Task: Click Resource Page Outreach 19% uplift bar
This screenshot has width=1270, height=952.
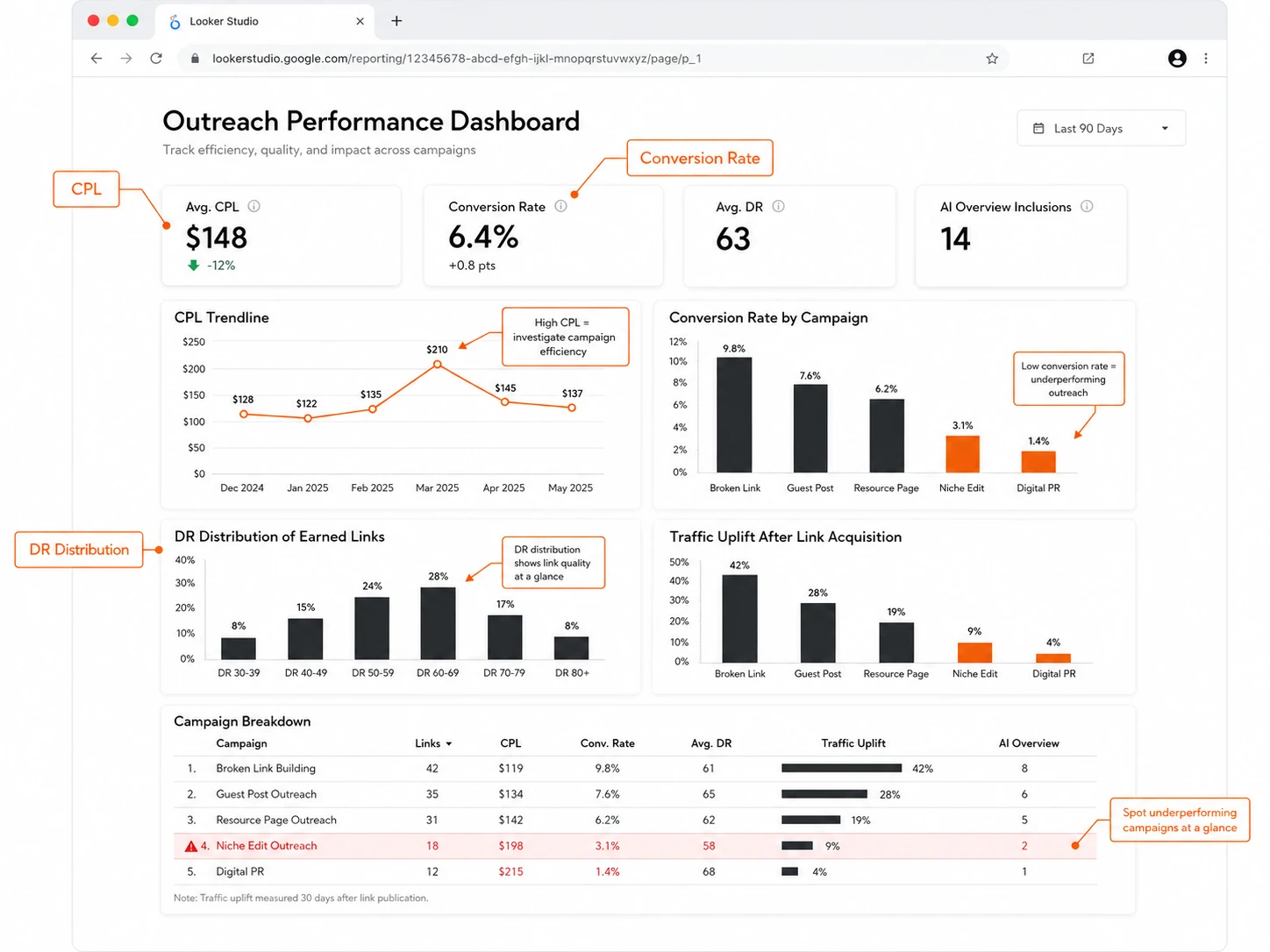Action: pos(810,821)
